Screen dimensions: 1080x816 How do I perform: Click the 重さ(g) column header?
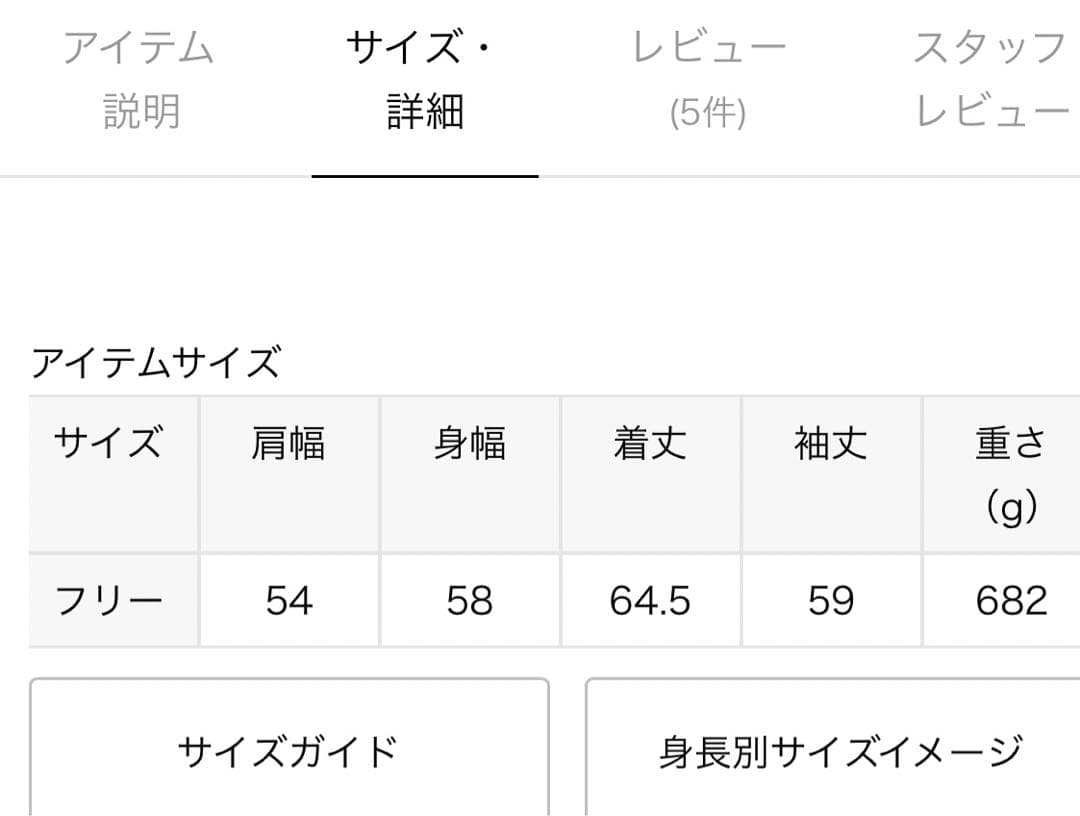1009,472
